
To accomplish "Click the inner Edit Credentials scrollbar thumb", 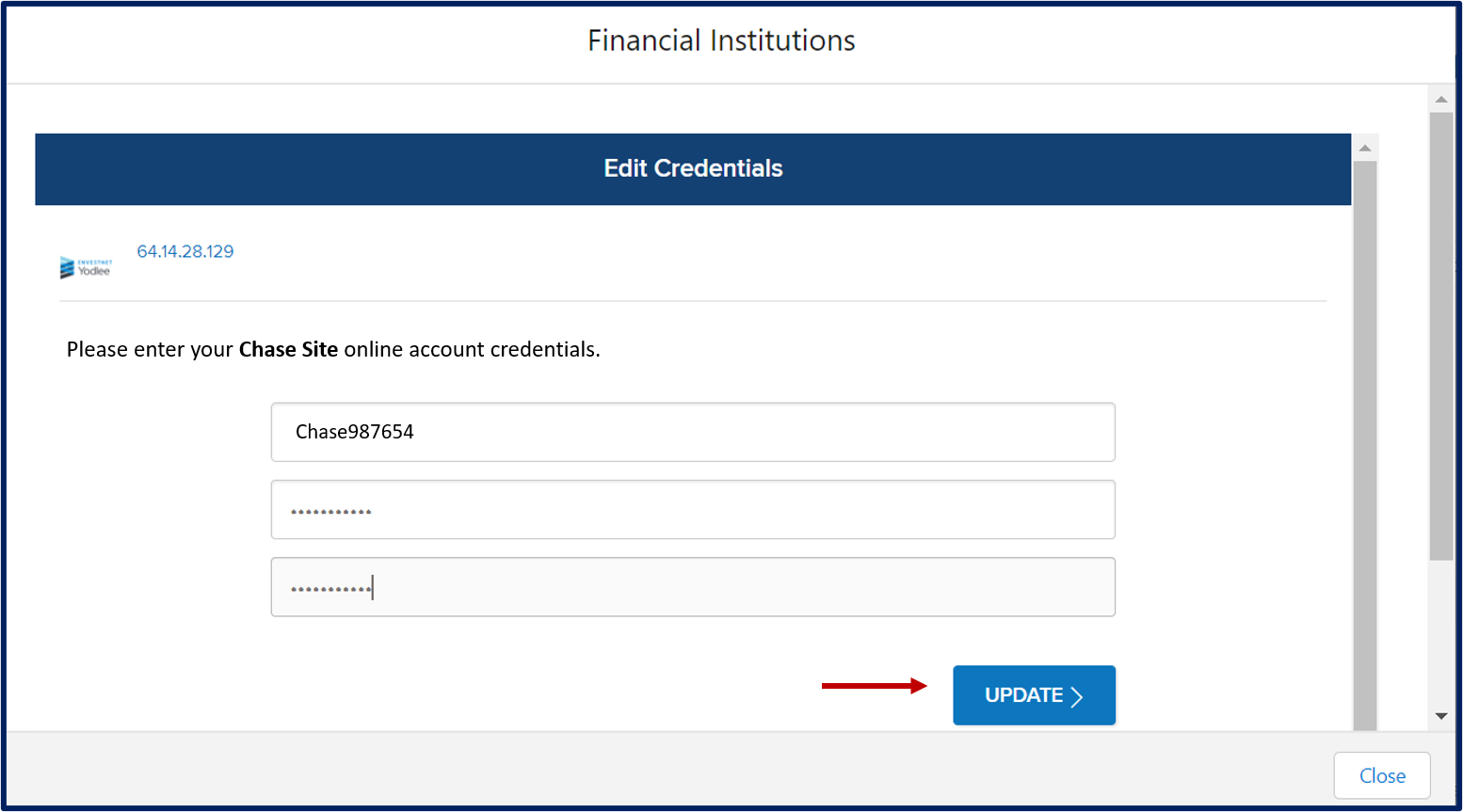I will (1365, 446).
